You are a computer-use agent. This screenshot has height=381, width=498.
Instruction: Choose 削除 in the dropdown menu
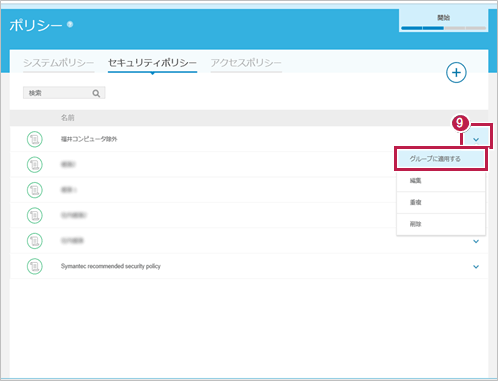pos(440,224)
